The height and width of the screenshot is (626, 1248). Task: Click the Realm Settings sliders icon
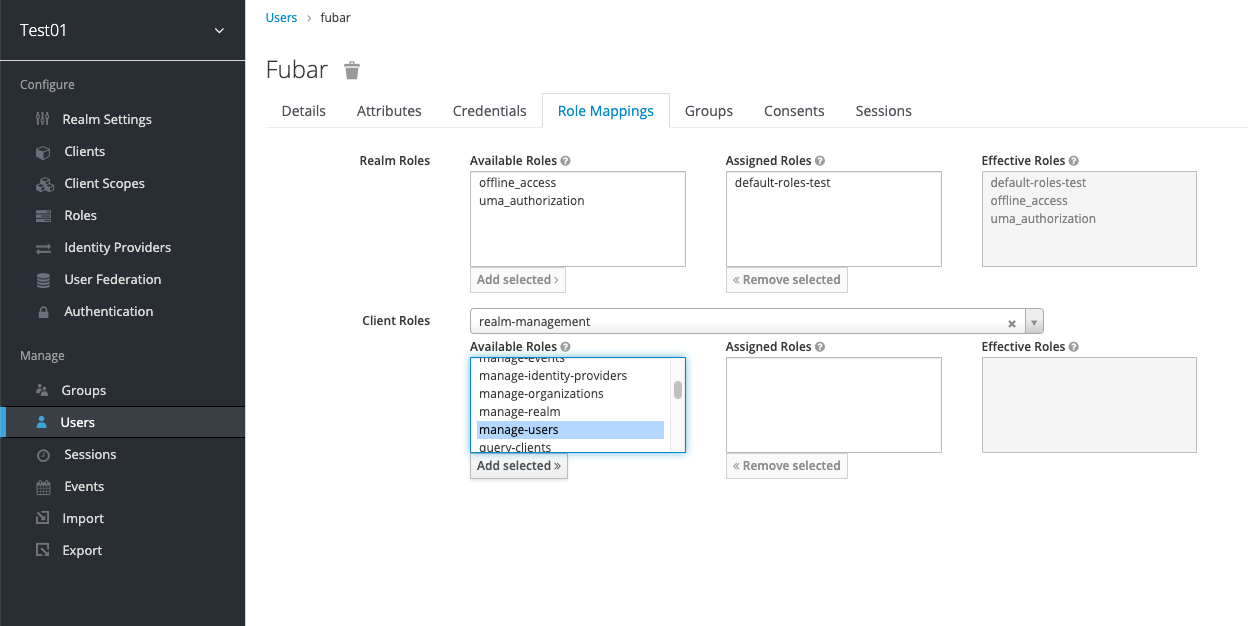[x=42, y=119]
